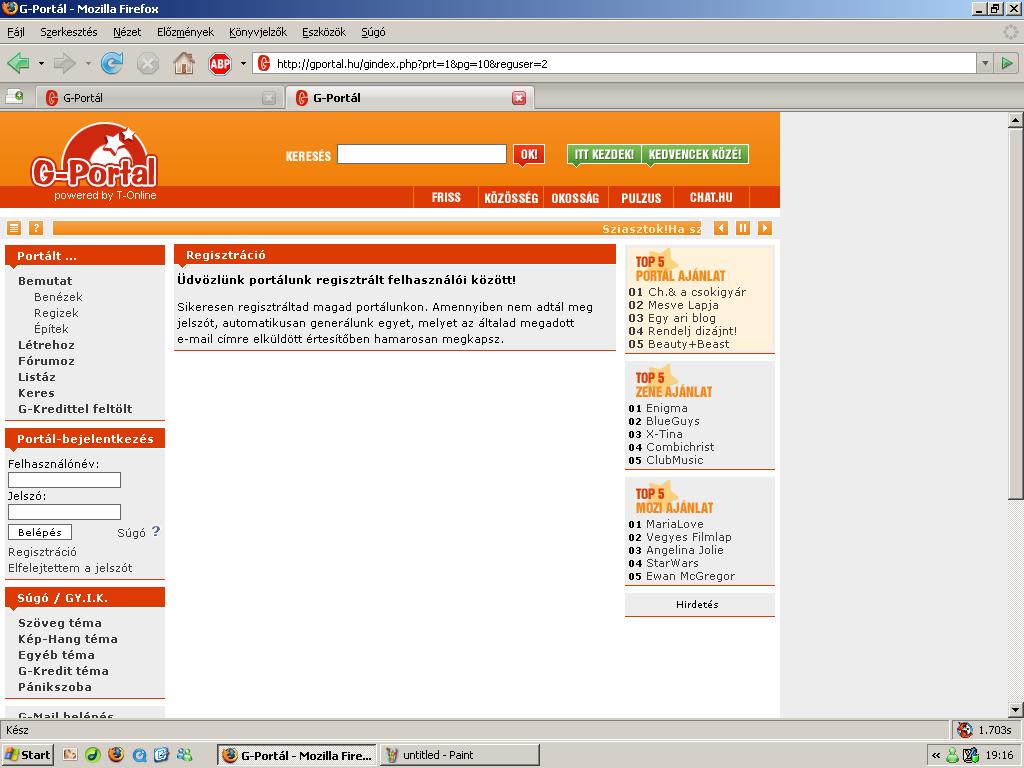This screenshot has width=1024, height=768.
Task: Open the Könyvjelzők menu
Action: pos(256,32)
